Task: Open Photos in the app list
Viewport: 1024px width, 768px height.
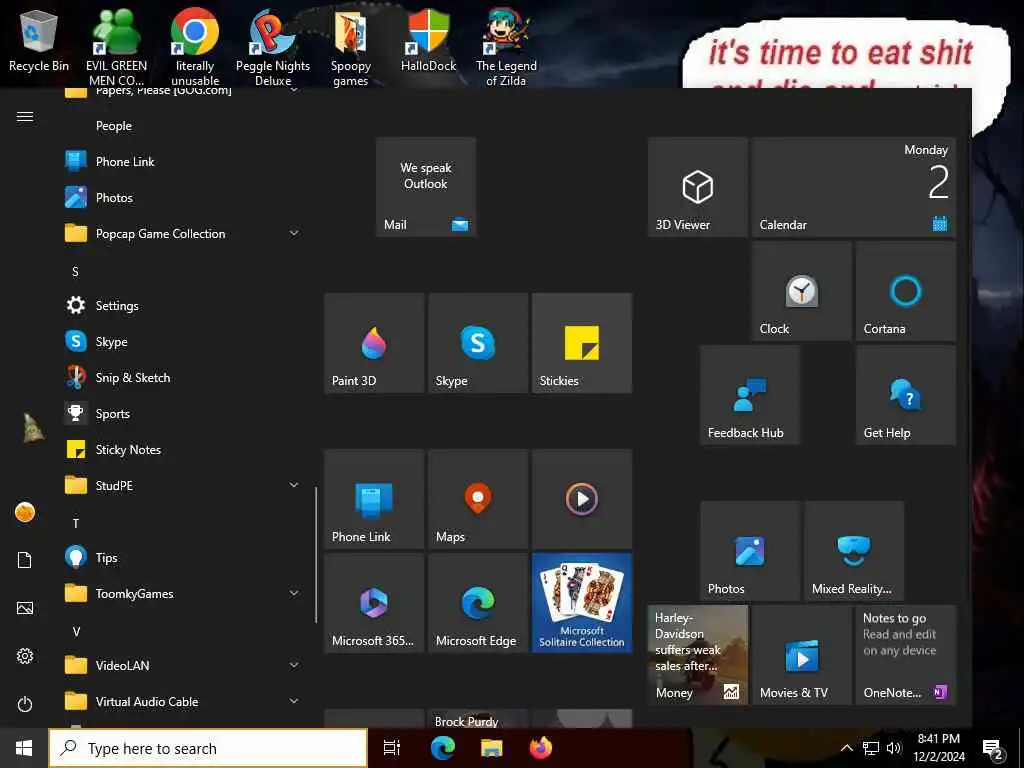Action: coord(183,197)
